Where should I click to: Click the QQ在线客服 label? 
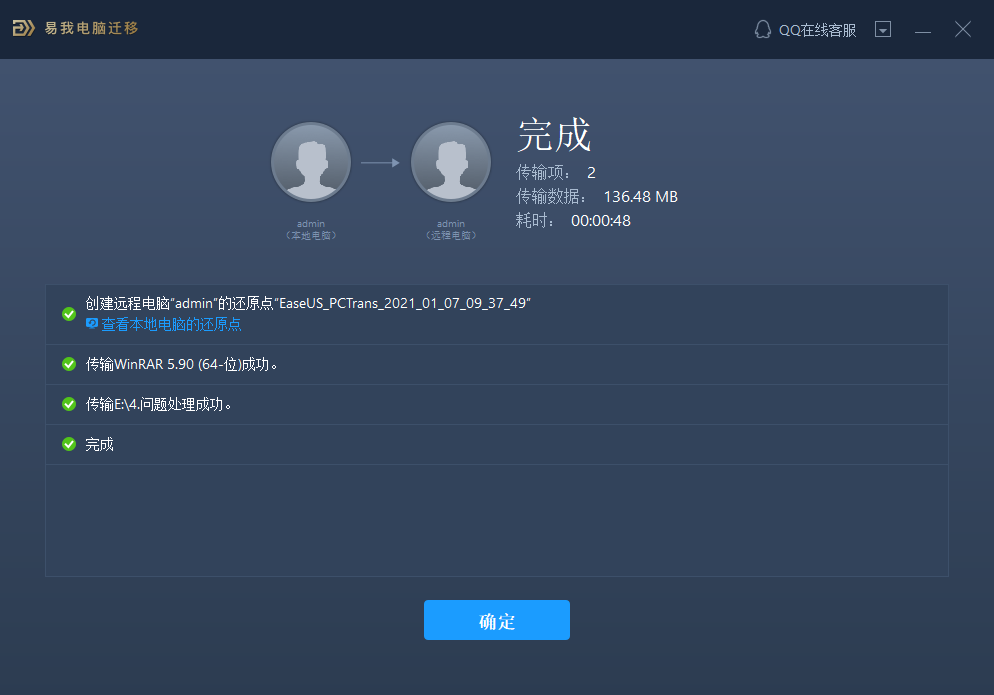pyautogui.click(x=816, y=30)
